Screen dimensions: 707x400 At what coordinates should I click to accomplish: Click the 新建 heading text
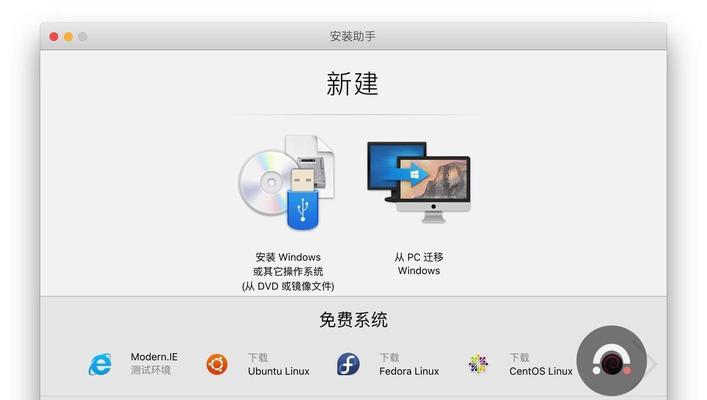352,84
